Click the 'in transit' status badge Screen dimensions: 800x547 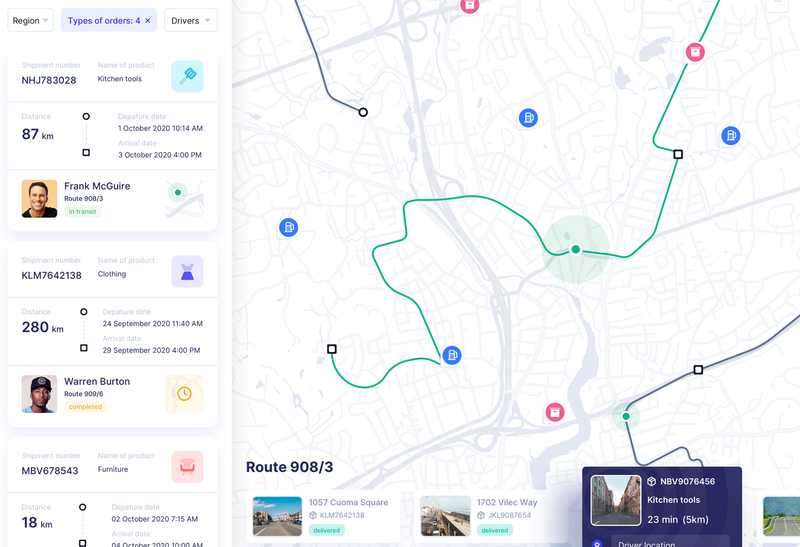(x=84, y=212)
